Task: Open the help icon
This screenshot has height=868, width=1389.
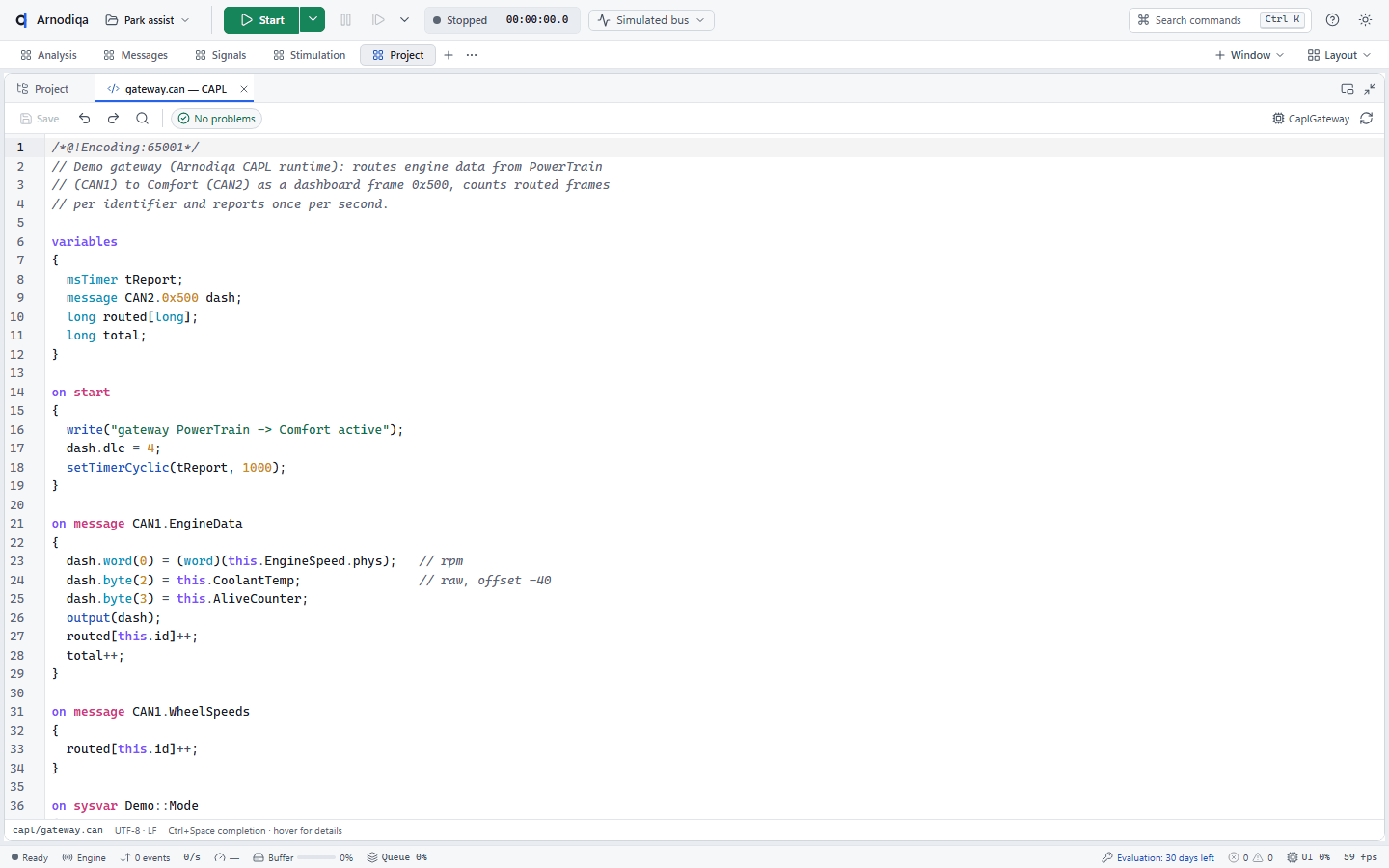Action: (x=1332, y=20)
